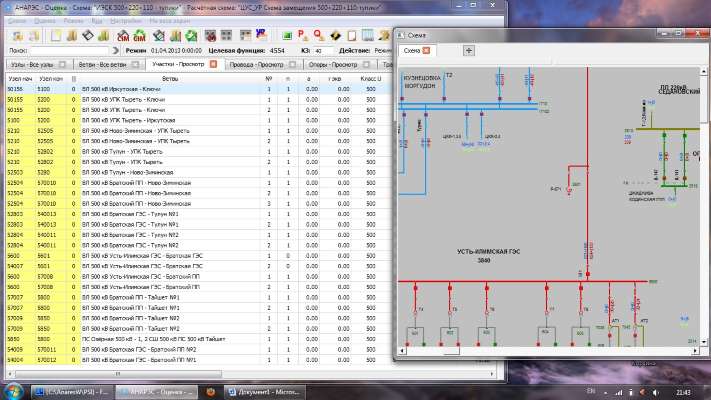711x400 pixels.
Task: Click the green CIM toolbar icon
Action: coord(140,35)
